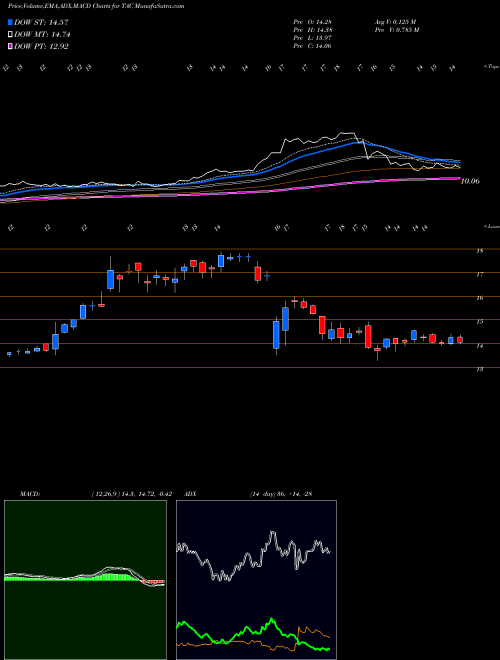
Task: Click the 15 price axis label
Action: pyautogui.click(x=479, y=322)
